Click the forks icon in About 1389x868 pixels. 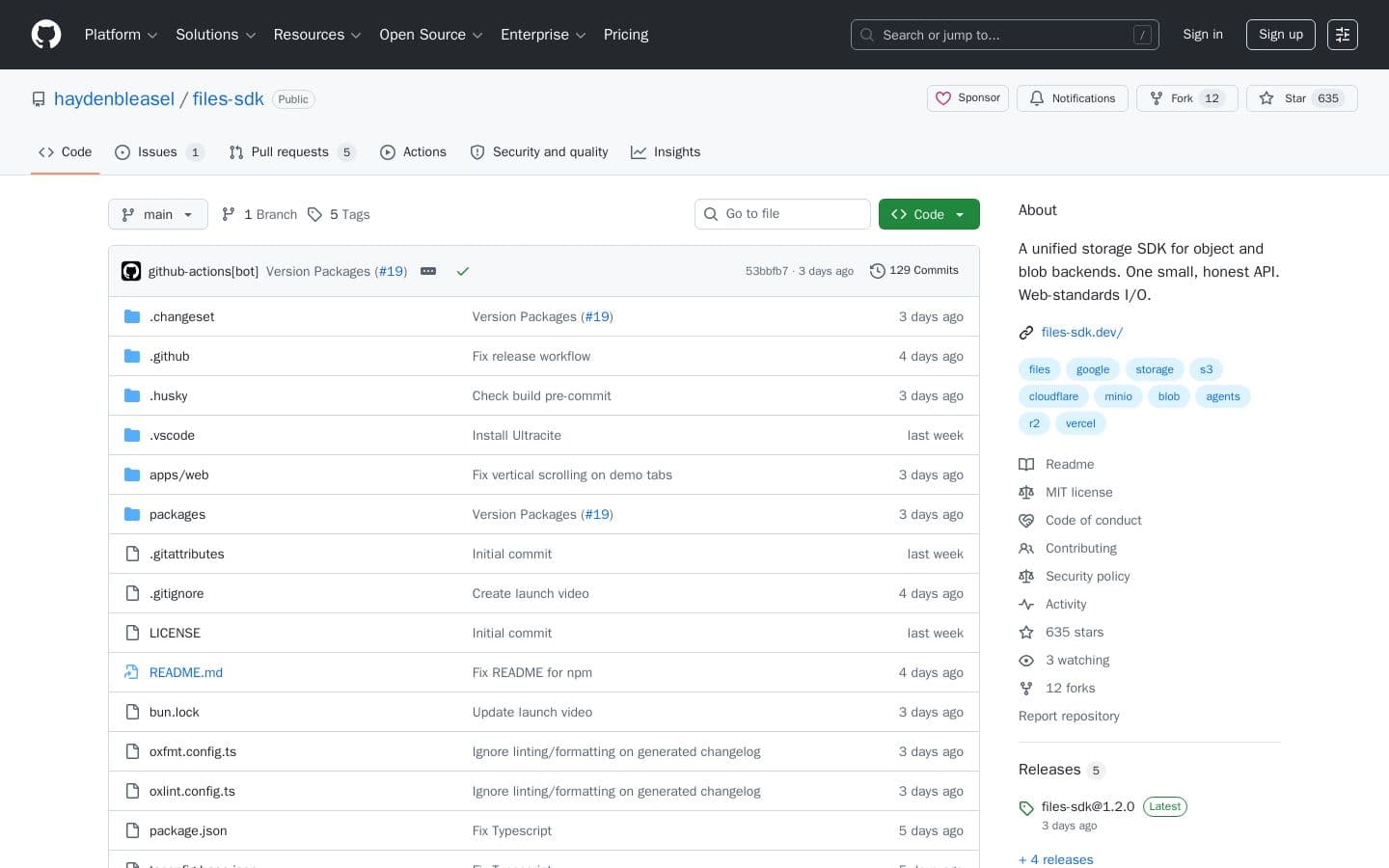coord(1026,688)
